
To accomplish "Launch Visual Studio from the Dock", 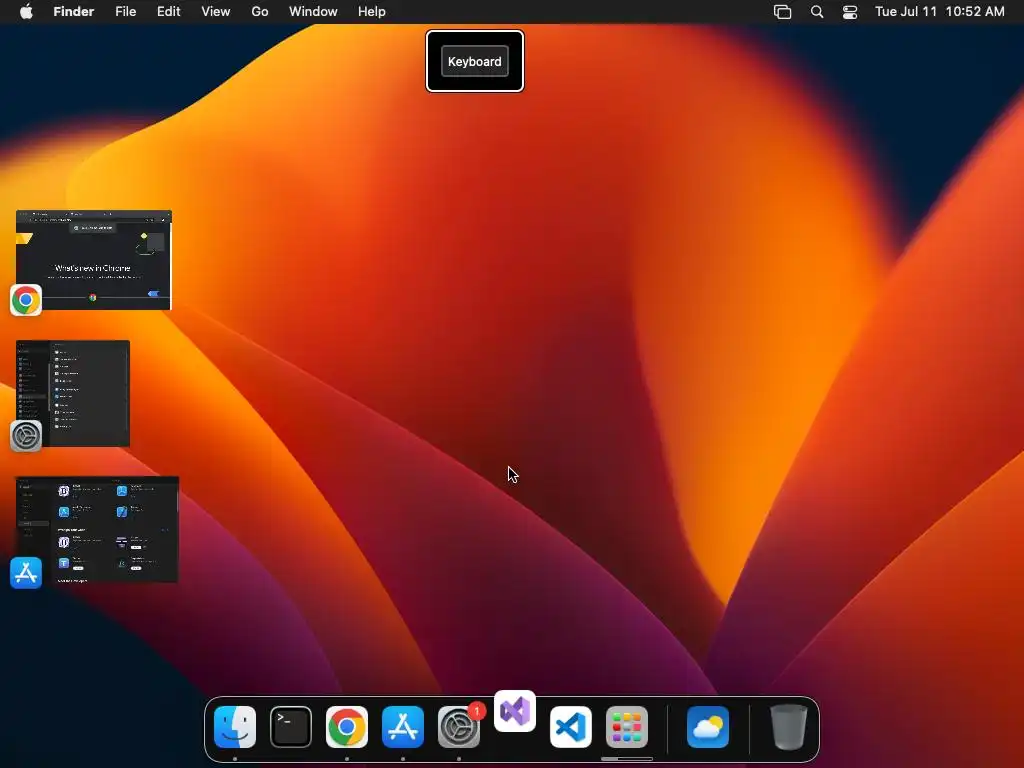I will pos(515,711).
